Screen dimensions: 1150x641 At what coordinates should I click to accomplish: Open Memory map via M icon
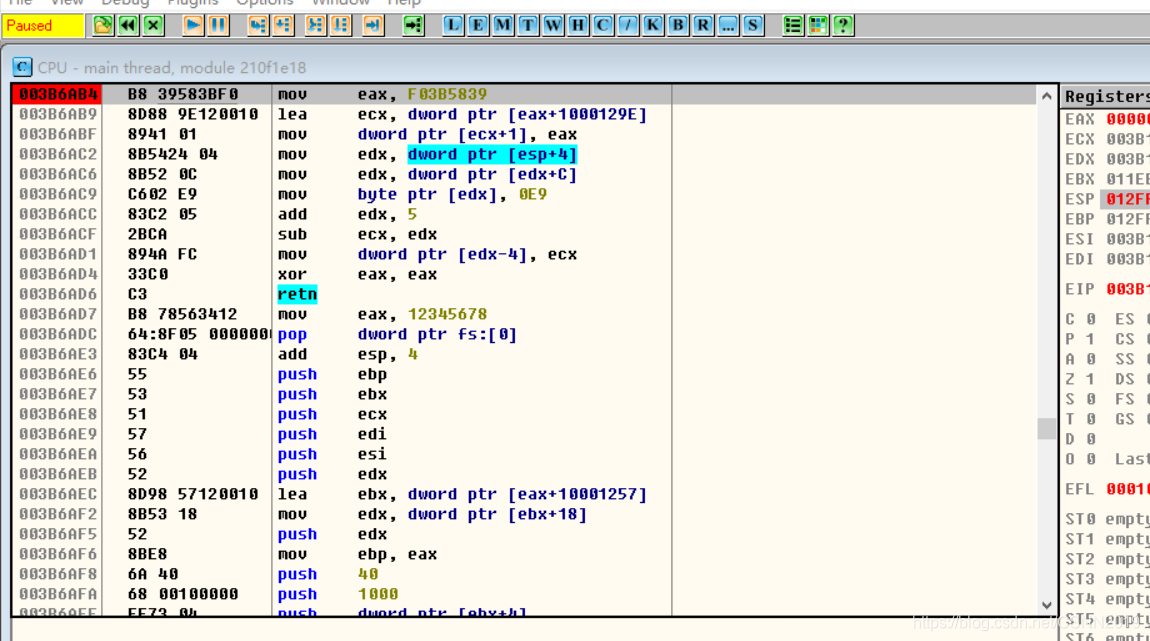pyautogui.click(x=503, y=26)
